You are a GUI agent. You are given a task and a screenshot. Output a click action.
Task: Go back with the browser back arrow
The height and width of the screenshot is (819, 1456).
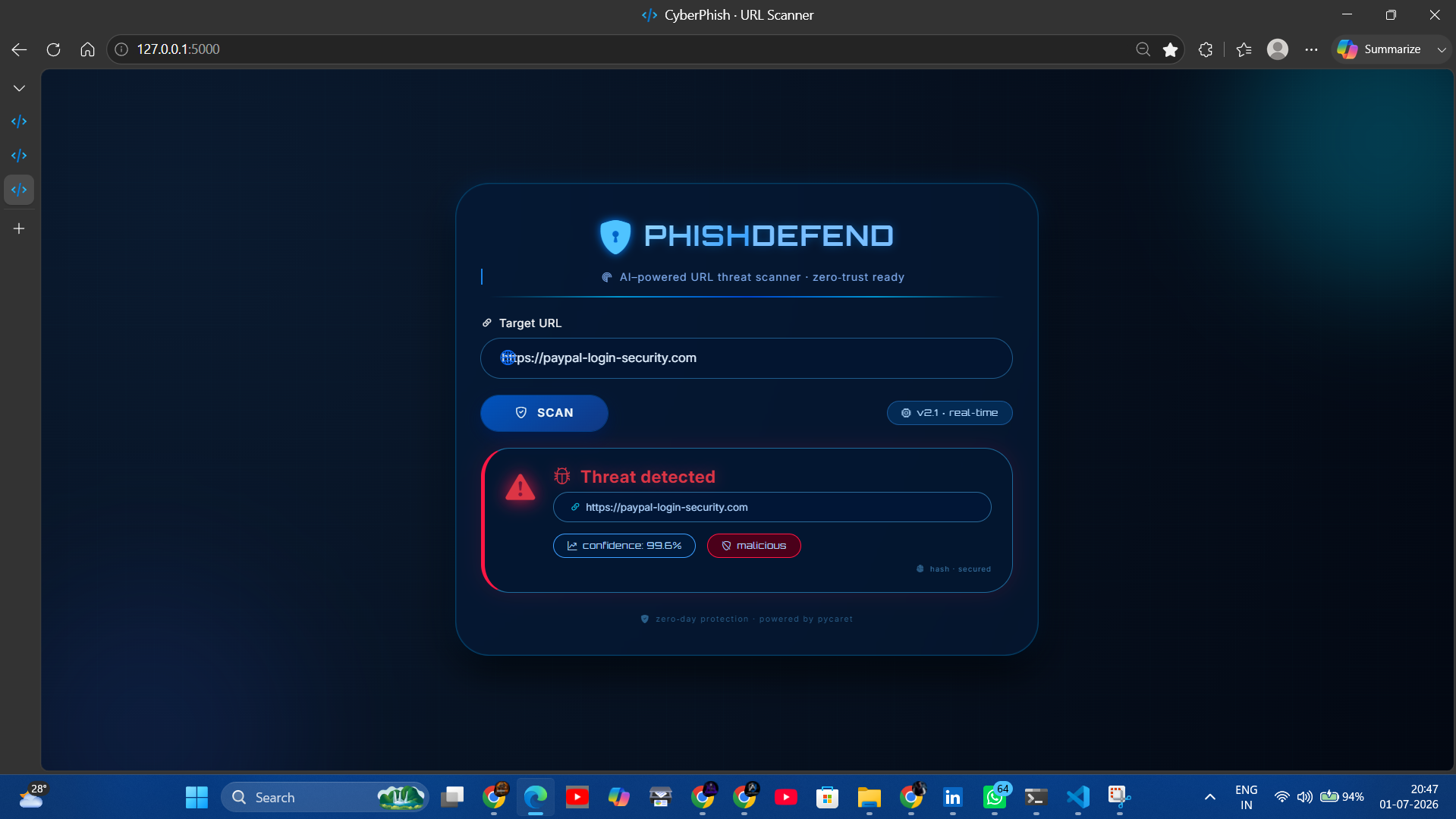pyautogui.click(x=19, y=49)
